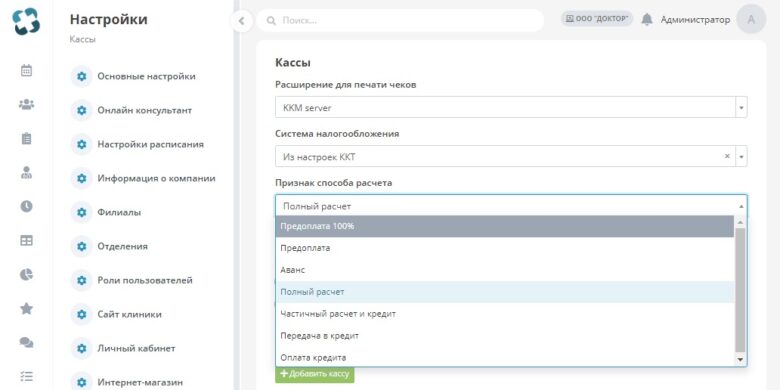
Task: Click gear icon beside Сайт клиники
Action: click(82, 314)
